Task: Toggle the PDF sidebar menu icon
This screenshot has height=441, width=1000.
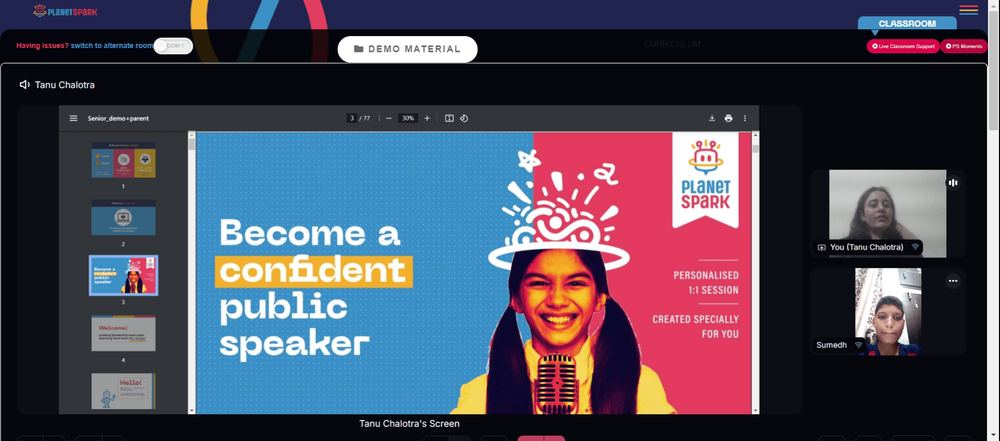Action: coord(73,118)
